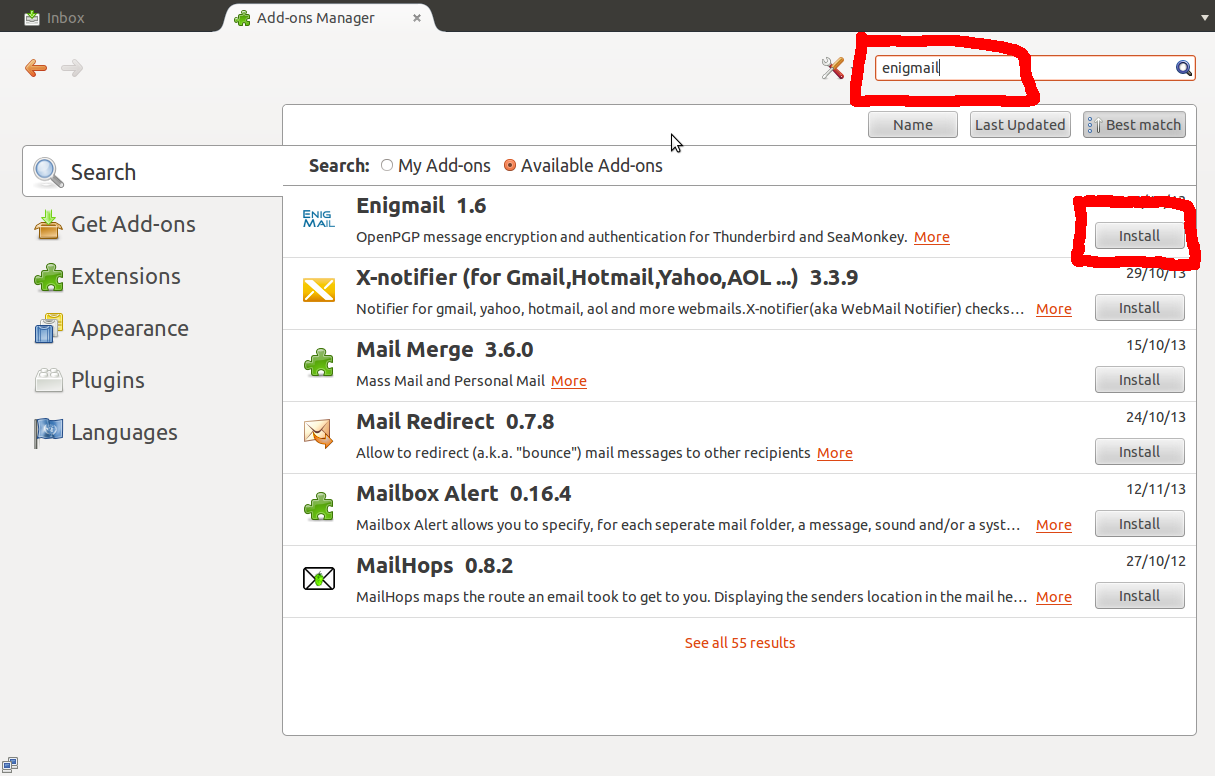Install the Enigmail 1.6 add-on
The image size is (1215, 776).
click(x=1139, y=236)
